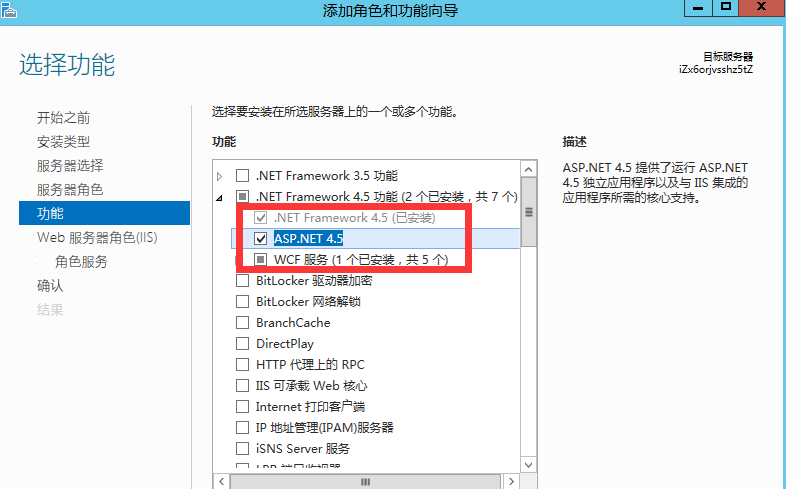
Task: Click the horizontal scrollbar thumb
Action: point(365,481)
